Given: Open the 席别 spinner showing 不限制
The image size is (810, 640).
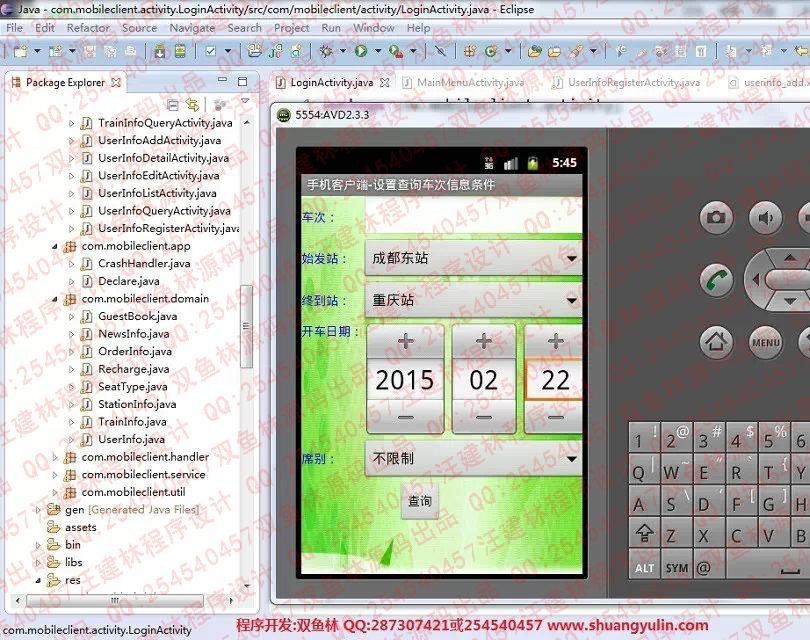Looking at the screenshot, I should (x=473, y=458).
